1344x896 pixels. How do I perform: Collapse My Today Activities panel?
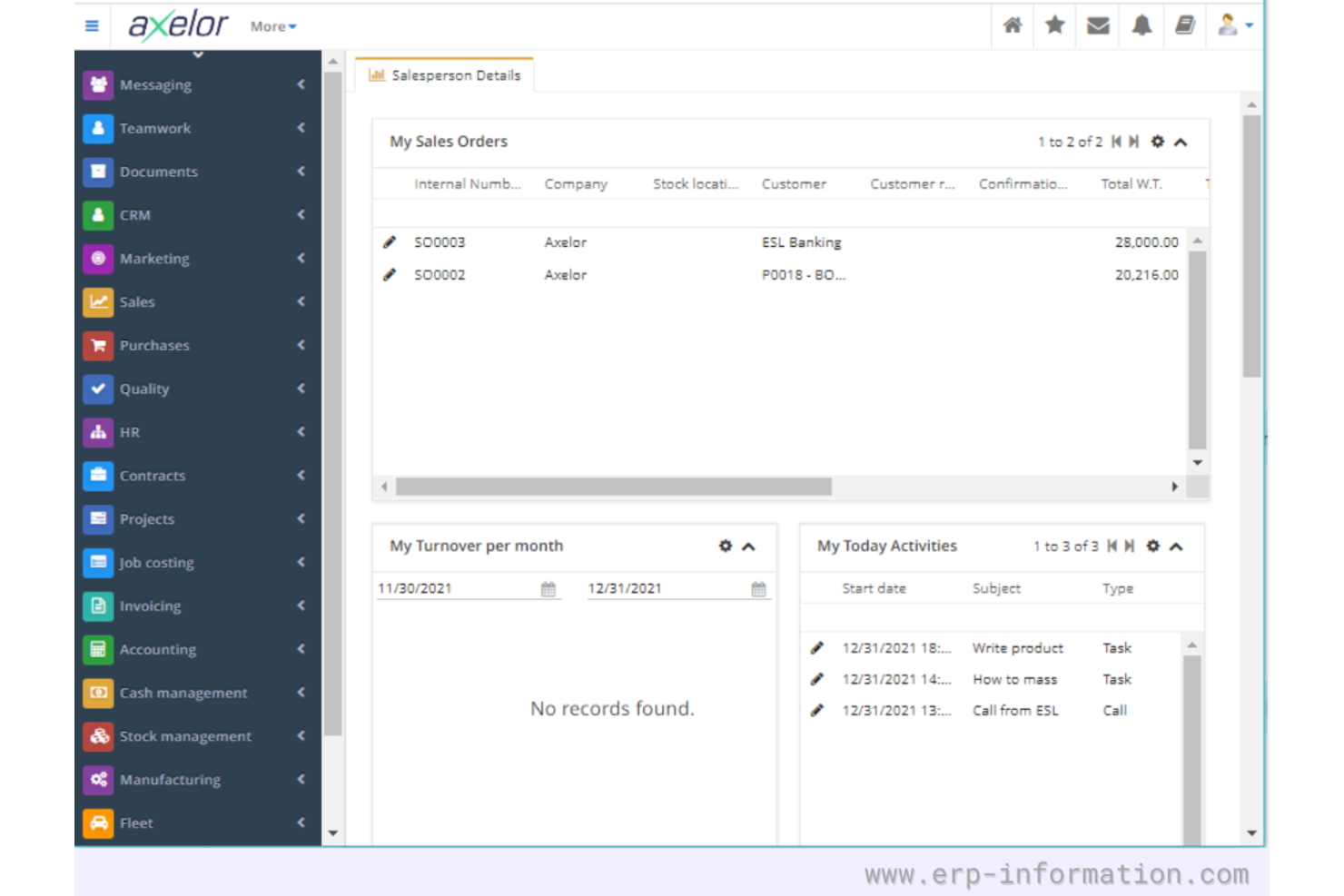coord(1176,546)
